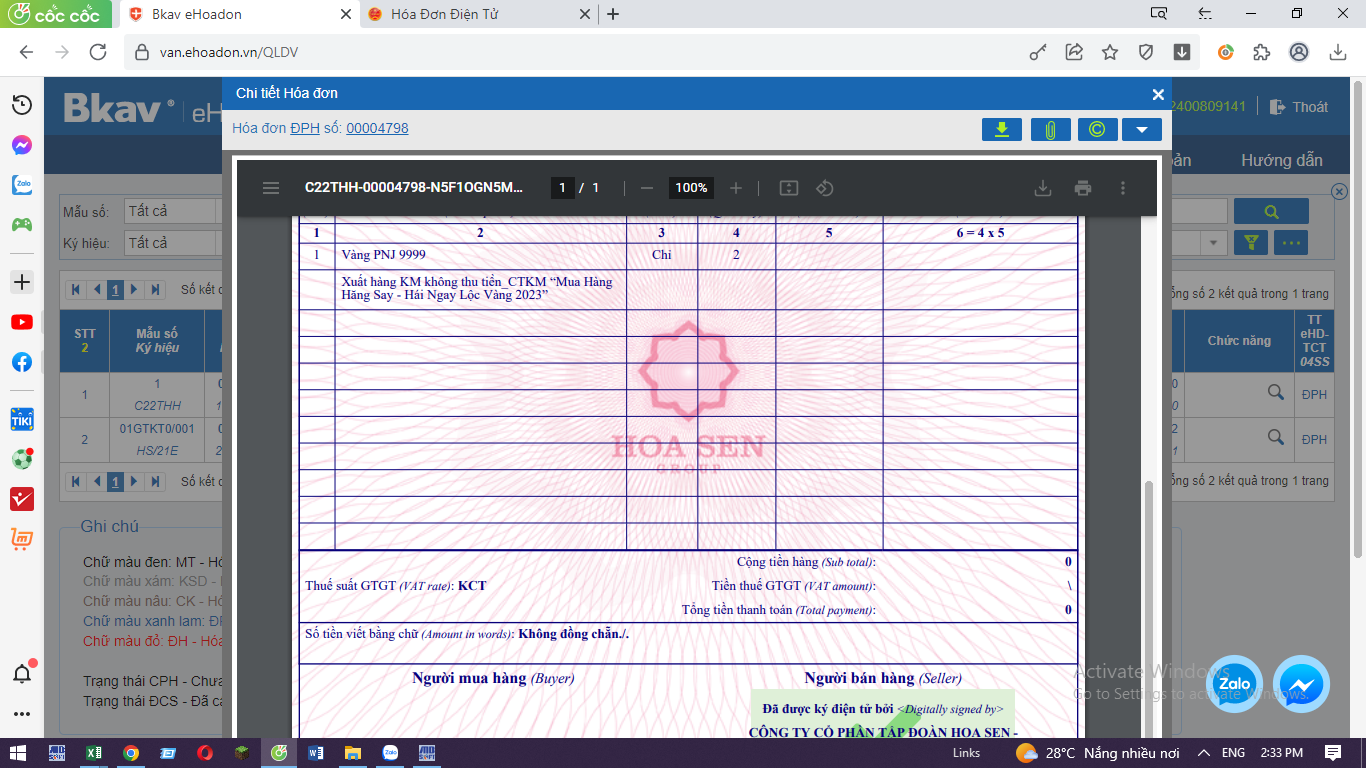Screen dimensions: 1366x768
Task: Toggle the PDF viewer sidebar menu
Action: point(271,188)
